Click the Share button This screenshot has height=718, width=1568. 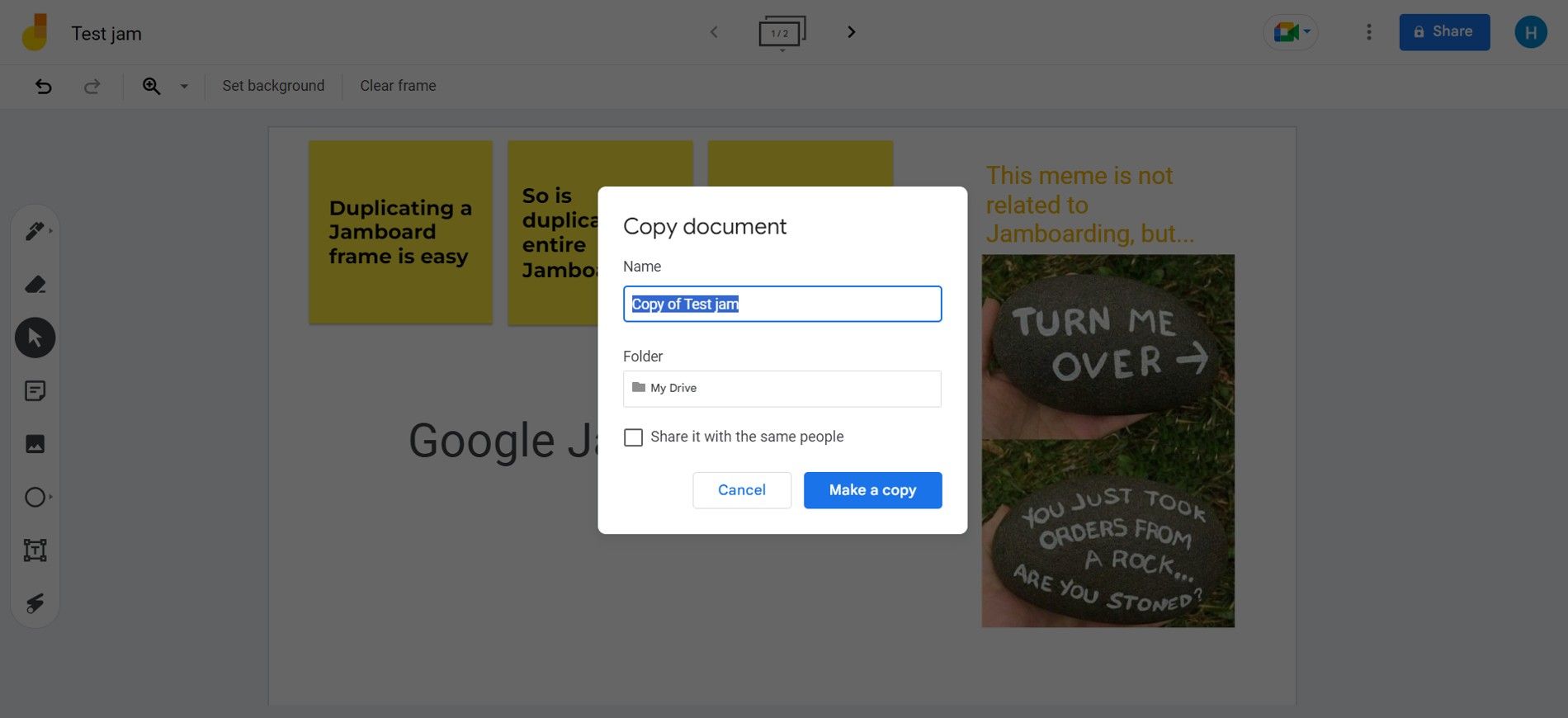click(x=1444, y=32)
